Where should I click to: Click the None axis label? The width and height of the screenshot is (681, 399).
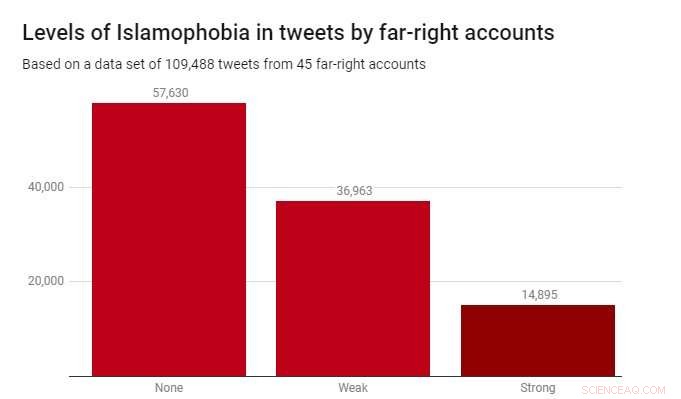click(169, 388)
